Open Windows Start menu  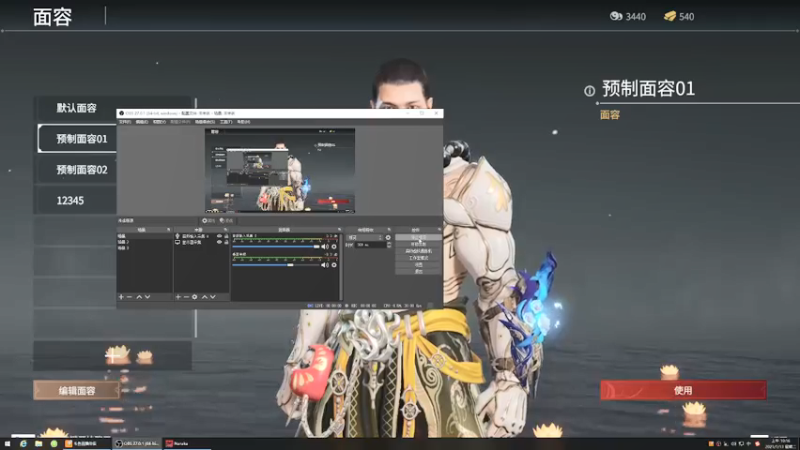(7, 444)
